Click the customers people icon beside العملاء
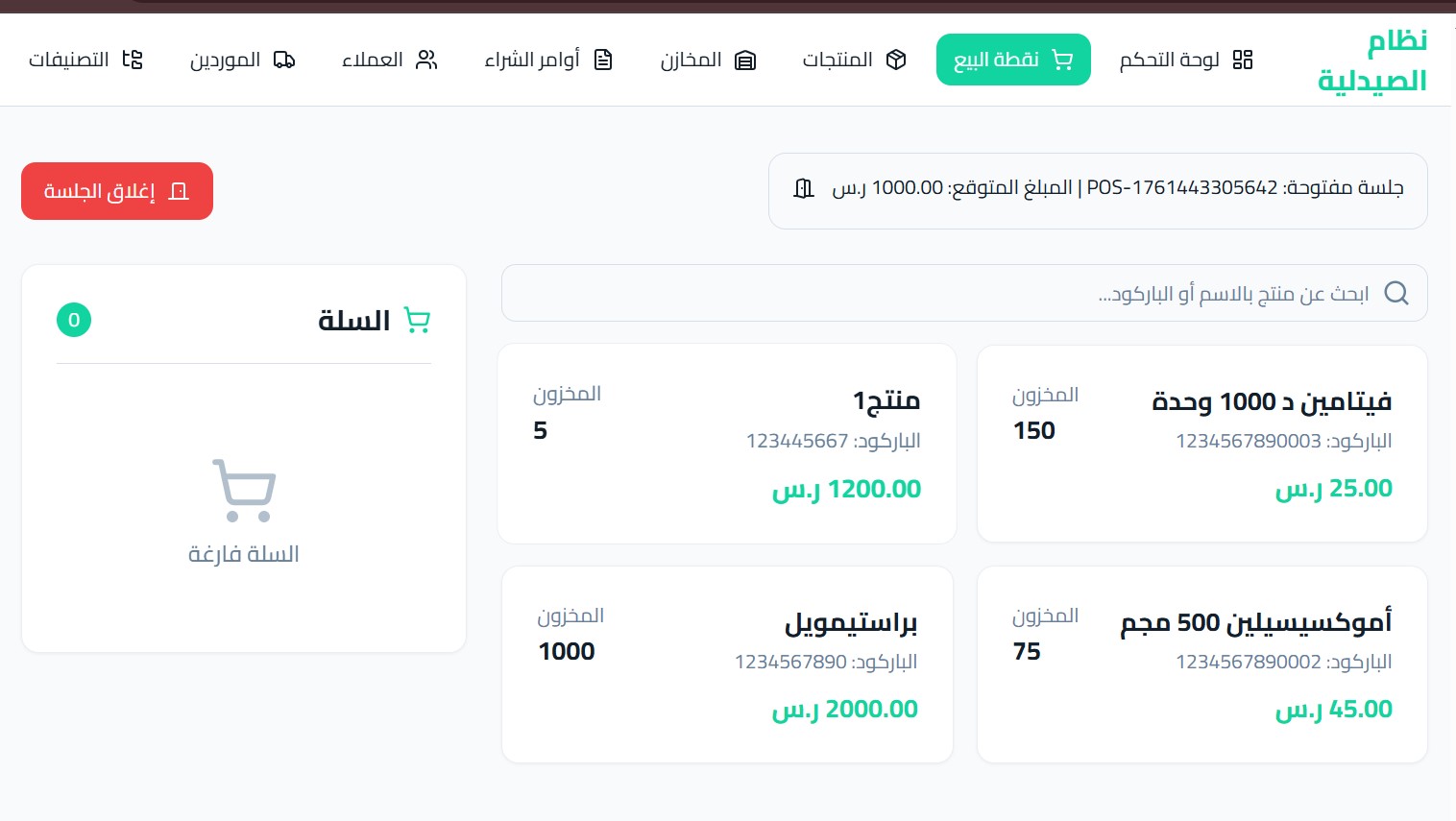 click(x=425, y=60)
